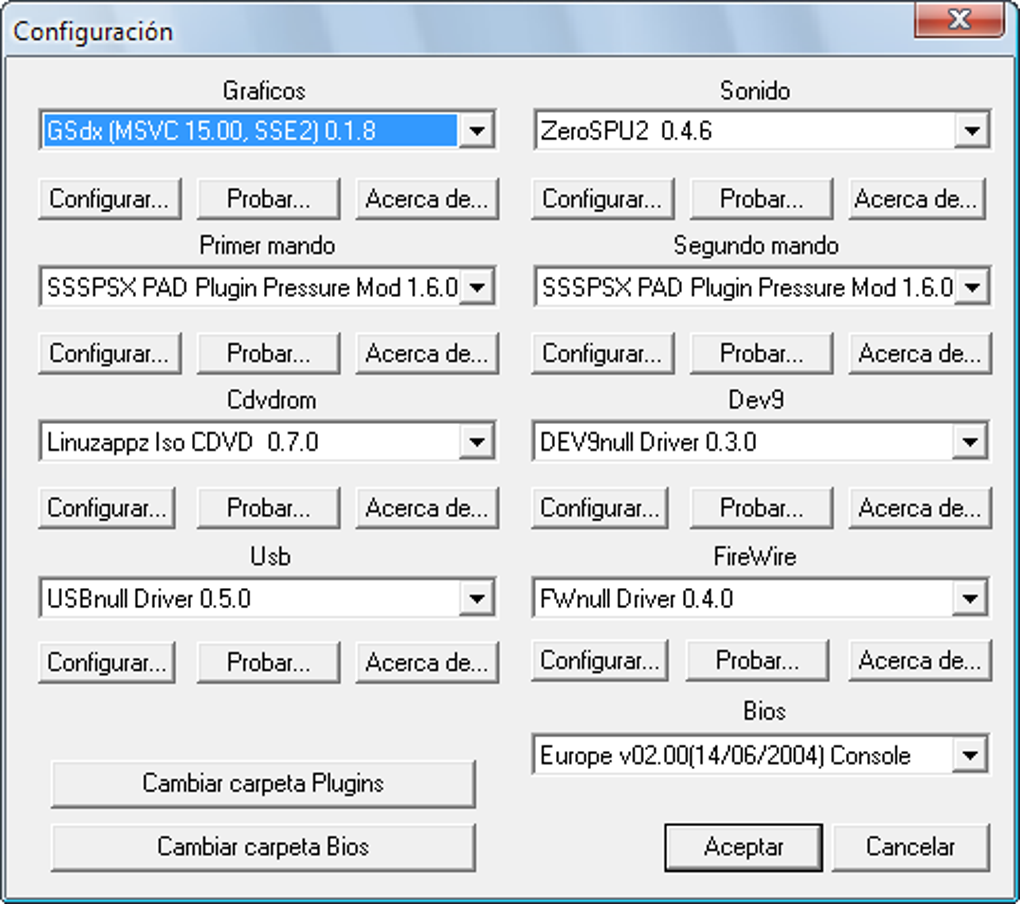Configure the Dev9 plugin
The width and height of the screenshot is (1020, 904).
600,508
